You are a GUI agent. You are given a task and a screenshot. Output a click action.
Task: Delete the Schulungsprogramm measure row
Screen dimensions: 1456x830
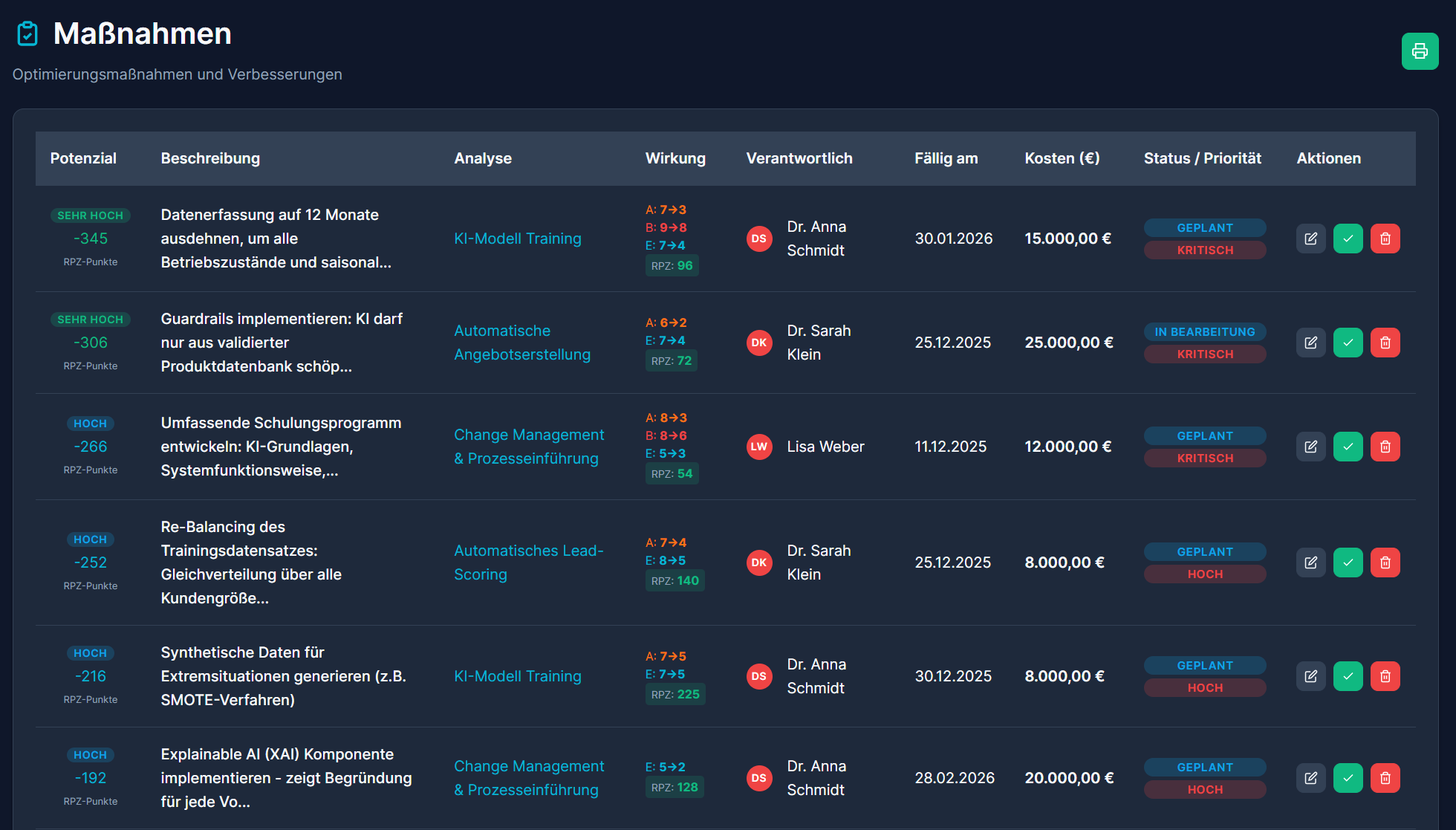pos(1385,447)
